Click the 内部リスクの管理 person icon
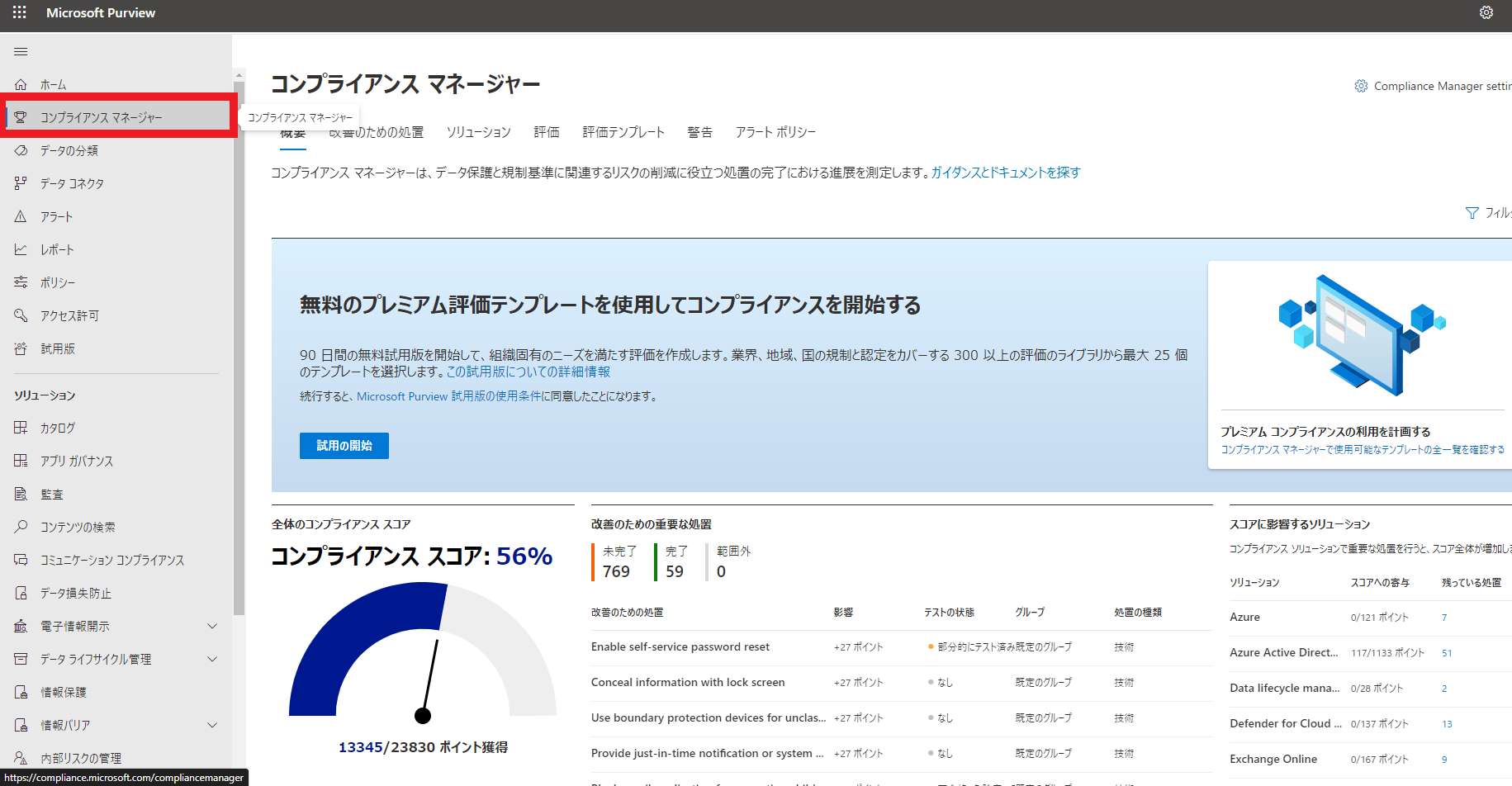This screenshot has height=786, width=1512. click(x=21, y=758)
